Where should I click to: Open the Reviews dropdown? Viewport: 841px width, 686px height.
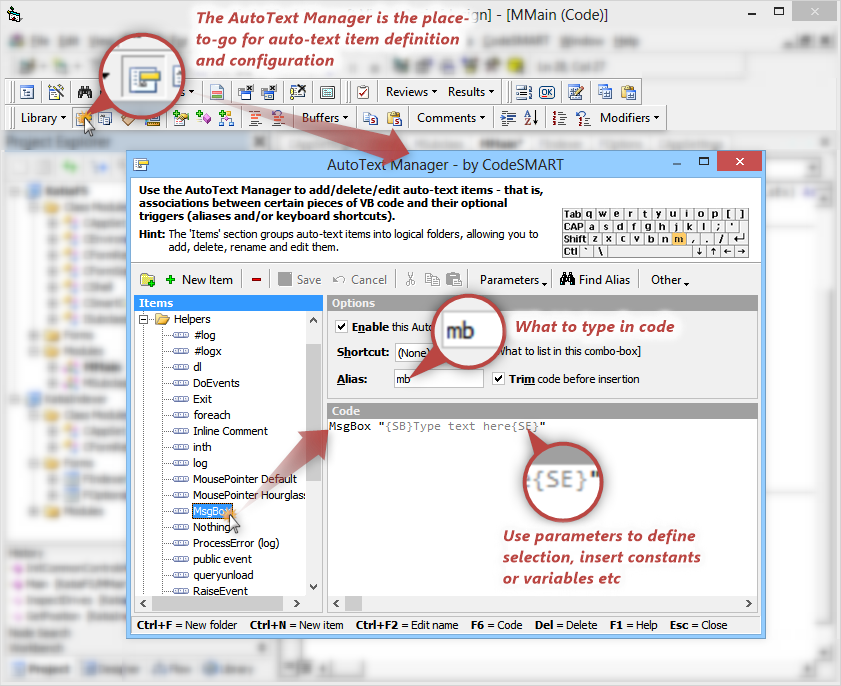(x=411, y=92)
